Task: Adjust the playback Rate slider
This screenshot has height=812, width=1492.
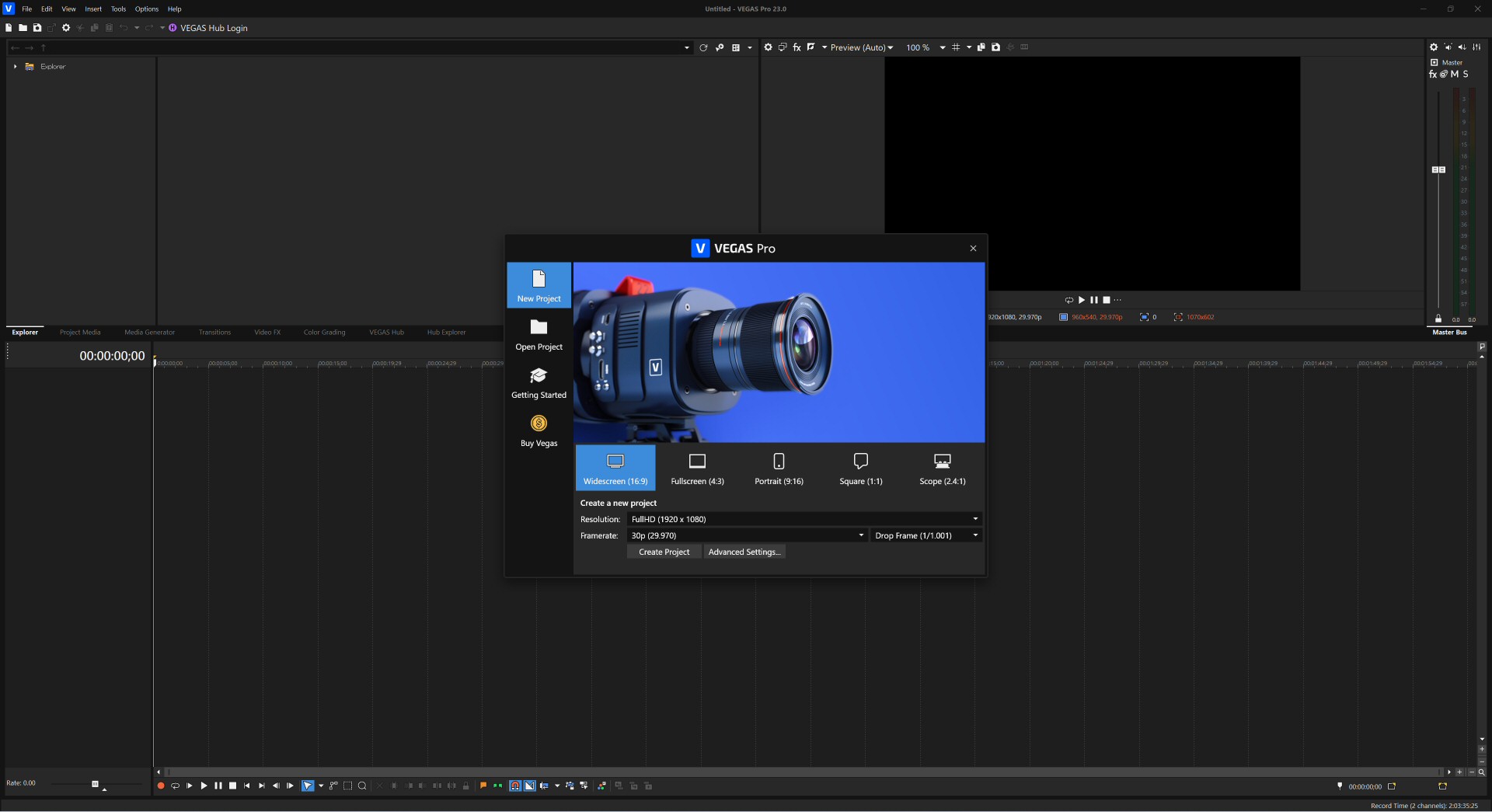Action: point(96,784)
